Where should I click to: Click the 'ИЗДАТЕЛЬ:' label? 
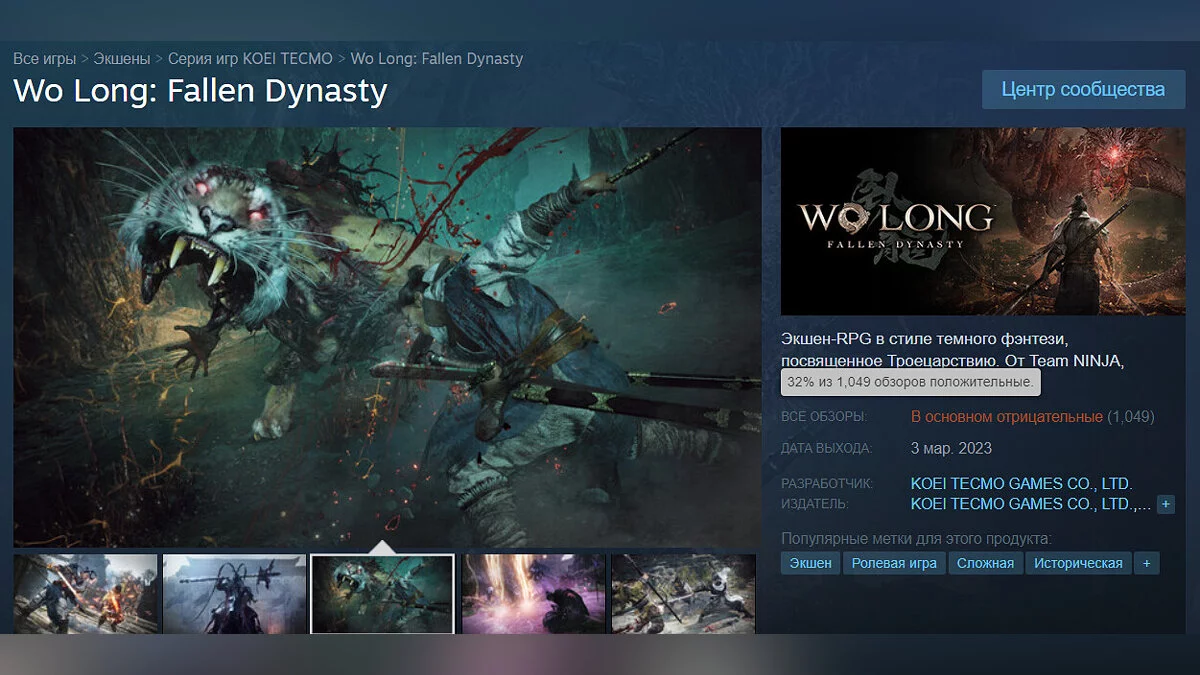pyautogui.click(x=814, y=504)
